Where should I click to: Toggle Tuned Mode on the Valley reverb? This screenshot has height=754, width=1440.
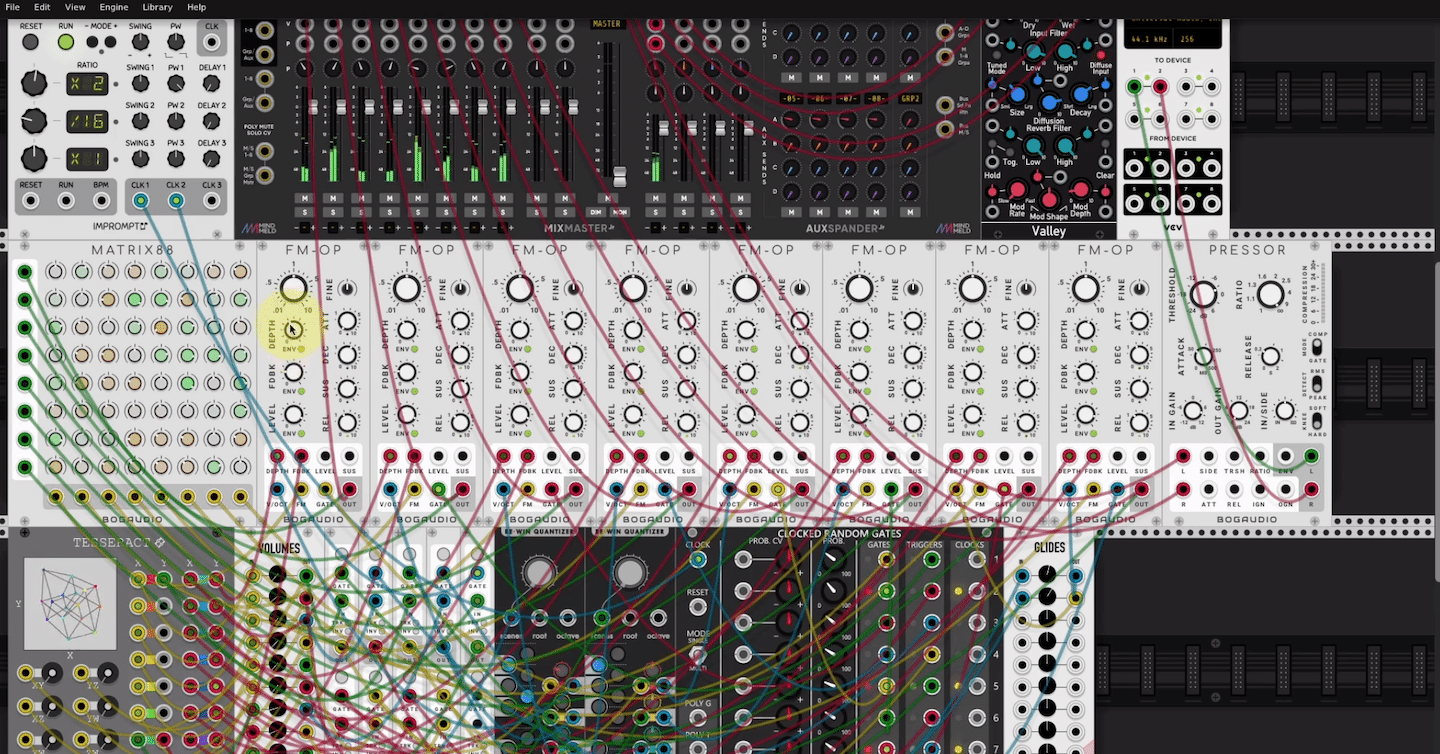coord(996,55)
